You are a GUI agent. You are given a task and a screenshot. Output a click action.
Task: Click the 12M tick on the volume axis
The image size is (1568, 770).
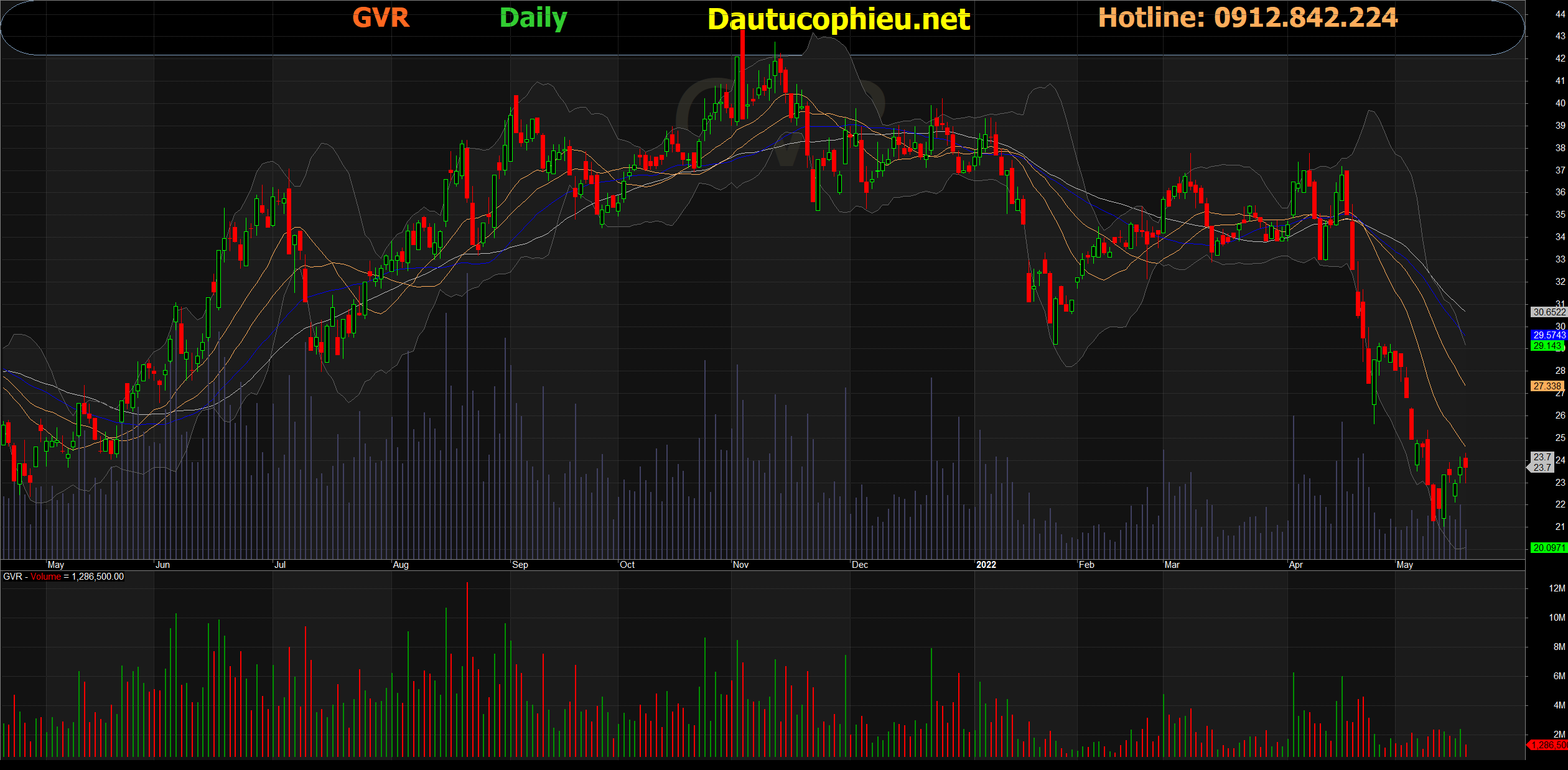[1556, 588]
